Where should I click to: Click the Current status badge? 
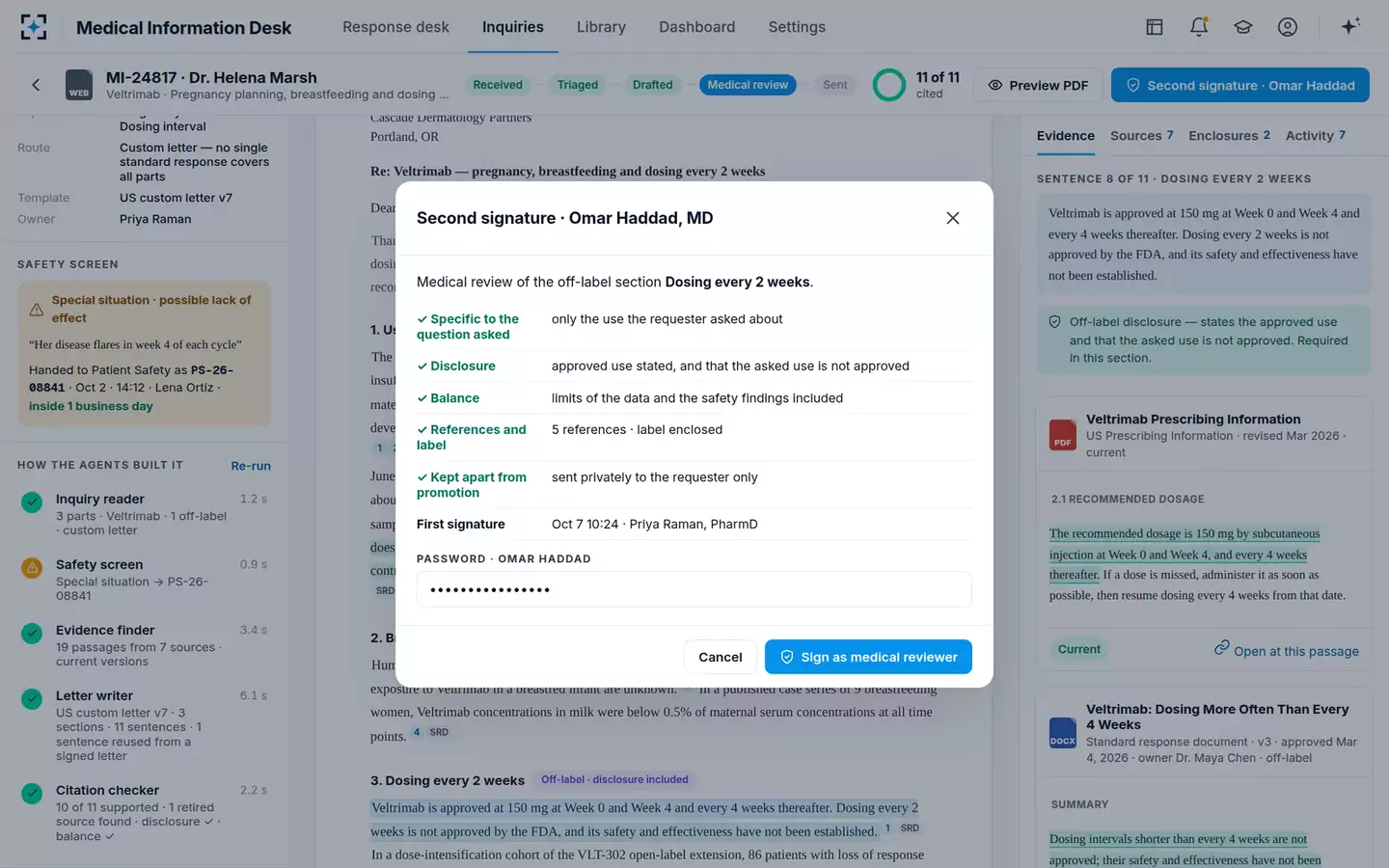click(1078, 649)
